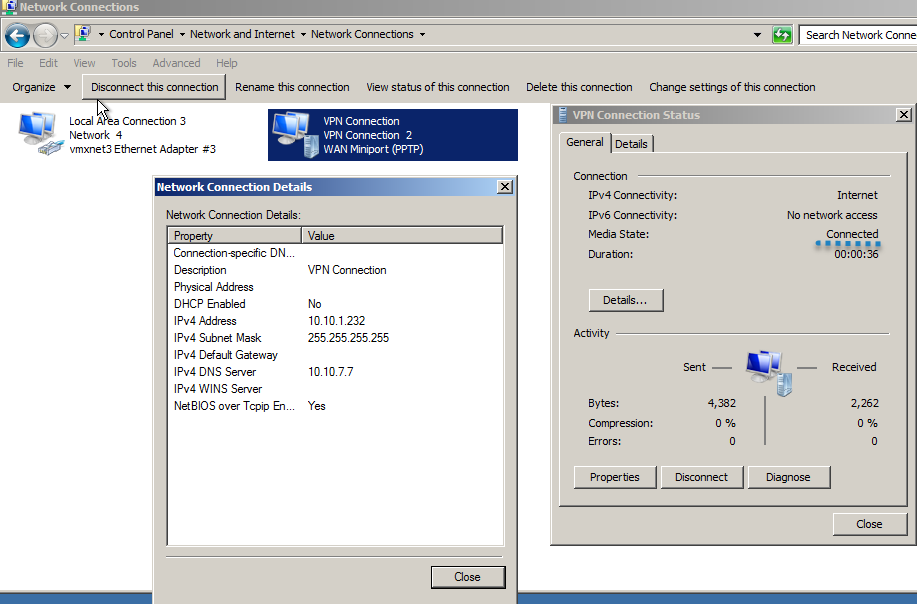Viewport: 917px width, 604px height.
Task: Click the green Refresh address button
Action: point(783,35)
